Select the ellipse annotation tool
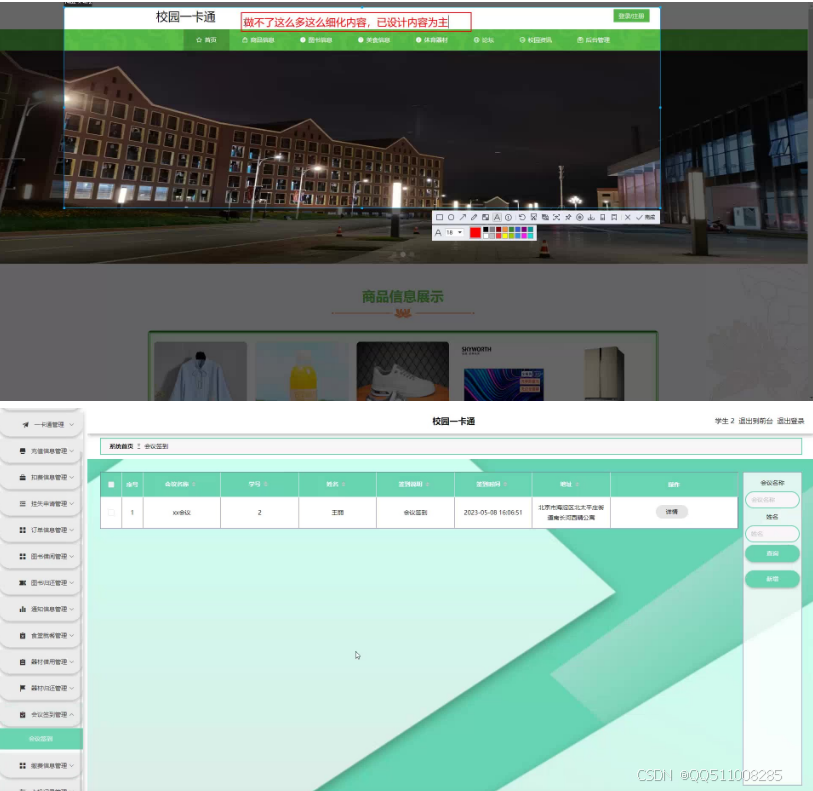 click(451, 217)
